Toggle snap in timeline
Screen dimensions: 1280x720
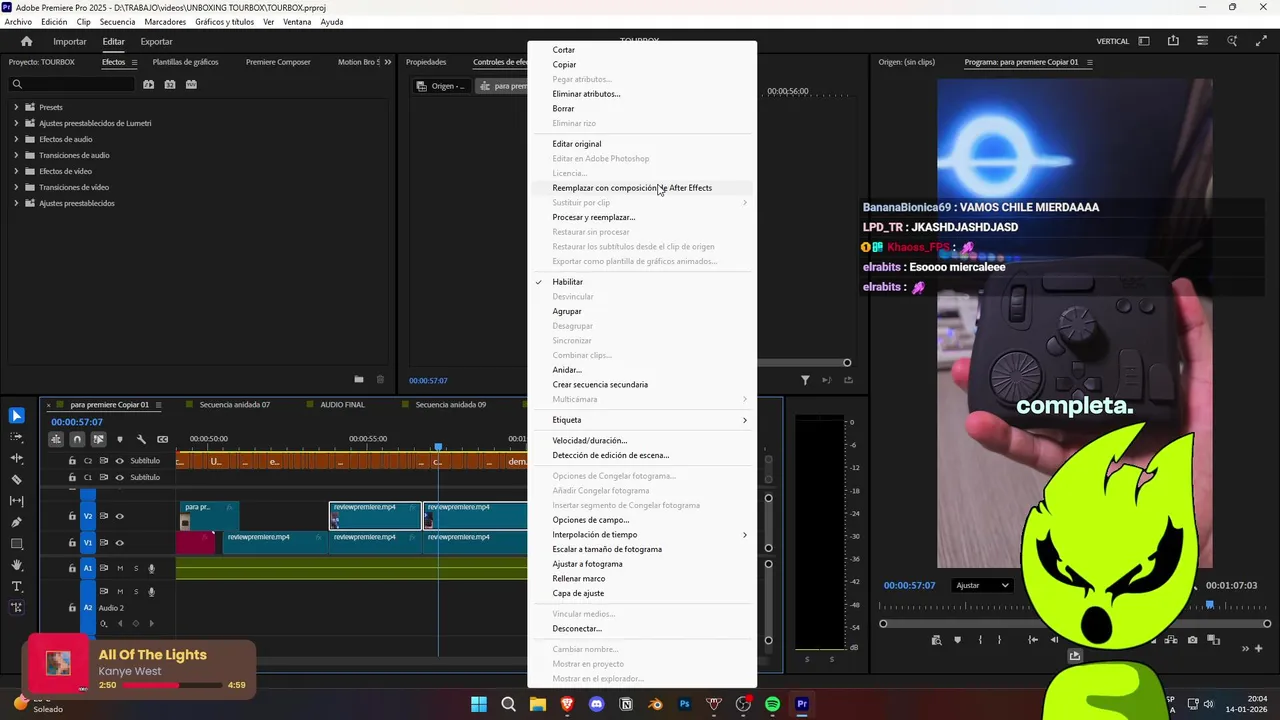[77, 439]
